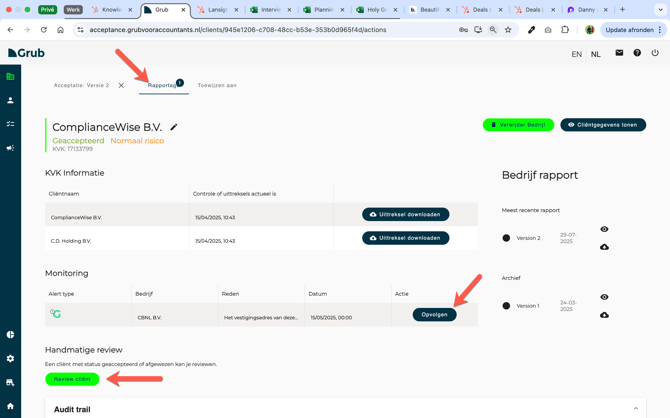The height and width of the screenshot is (418, 670).
Task: Collapse the Audit trail section
Action: (636, 409)
